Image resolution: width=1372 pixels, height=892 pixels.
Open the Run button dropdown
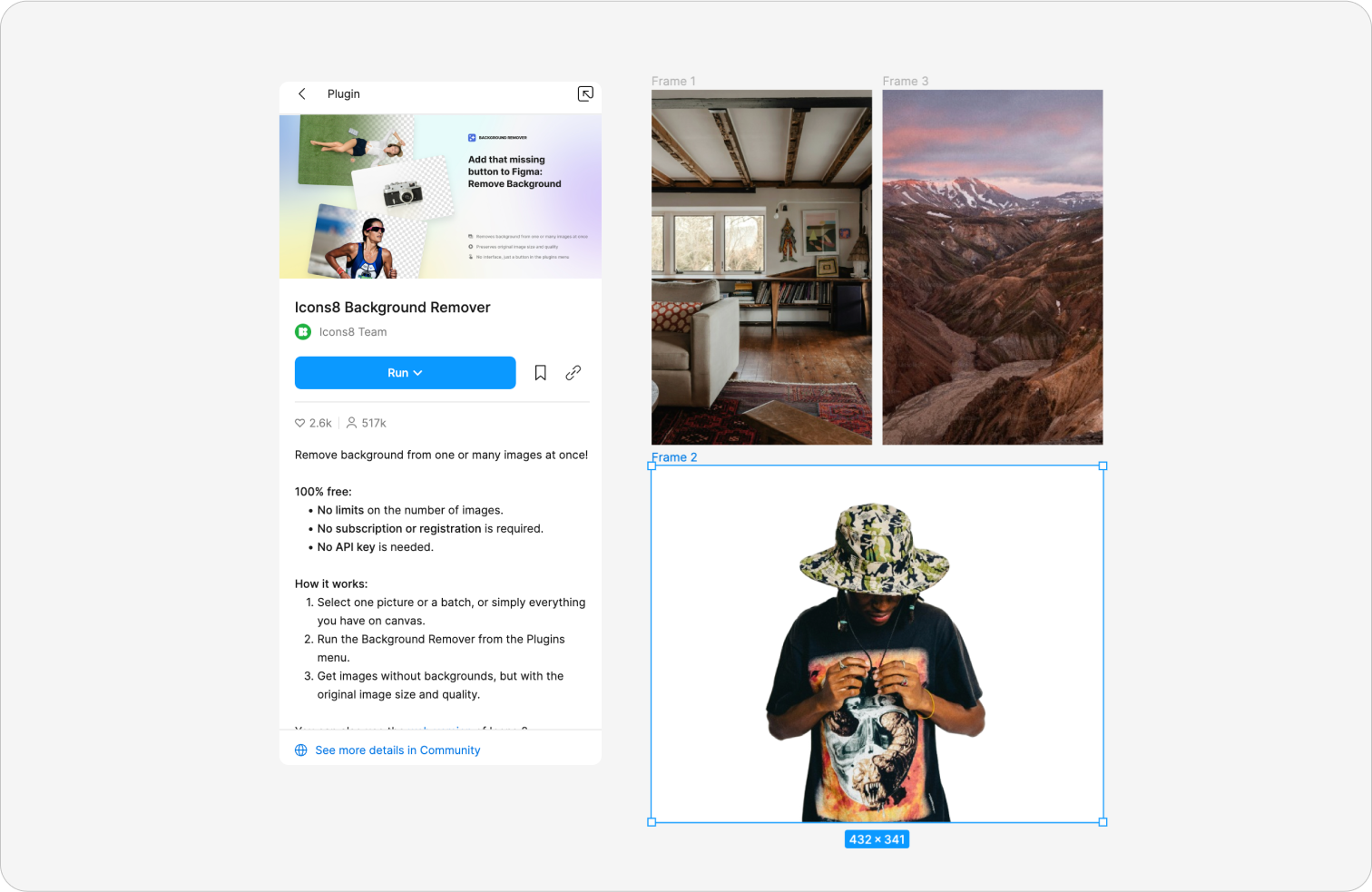tap(417, 372)
